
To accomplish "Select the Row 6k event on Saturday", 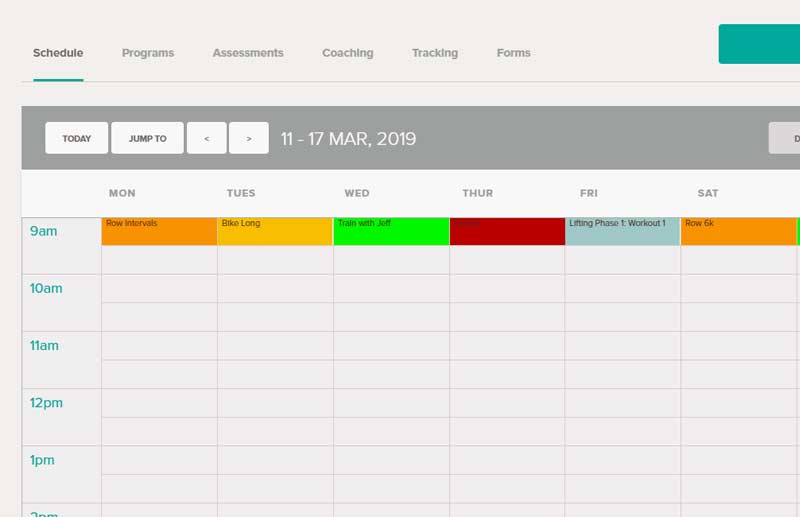I will (x=738, y=231).
